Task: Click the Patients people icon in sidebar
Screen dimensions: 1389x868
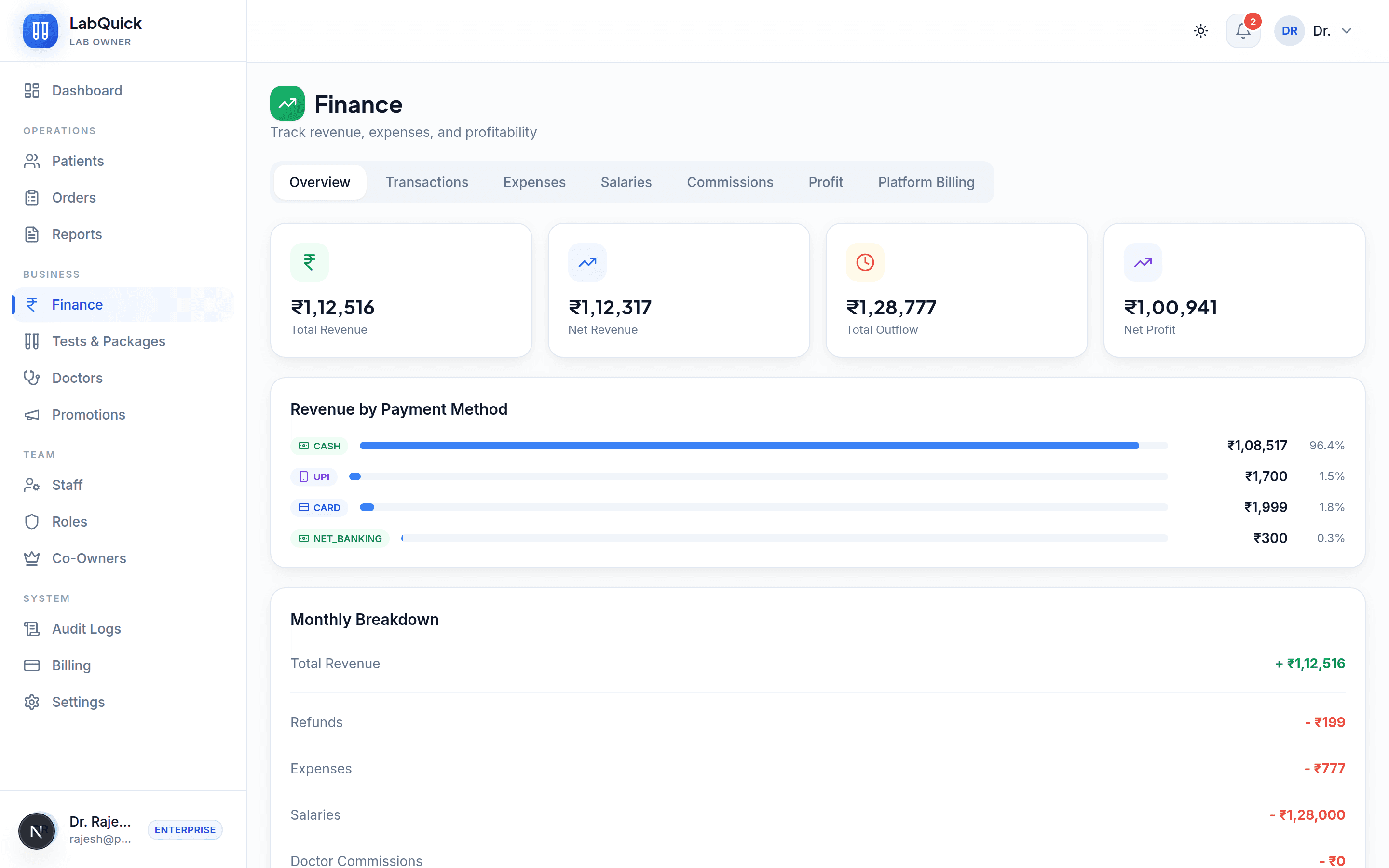Action: click(x=31, y=161)
